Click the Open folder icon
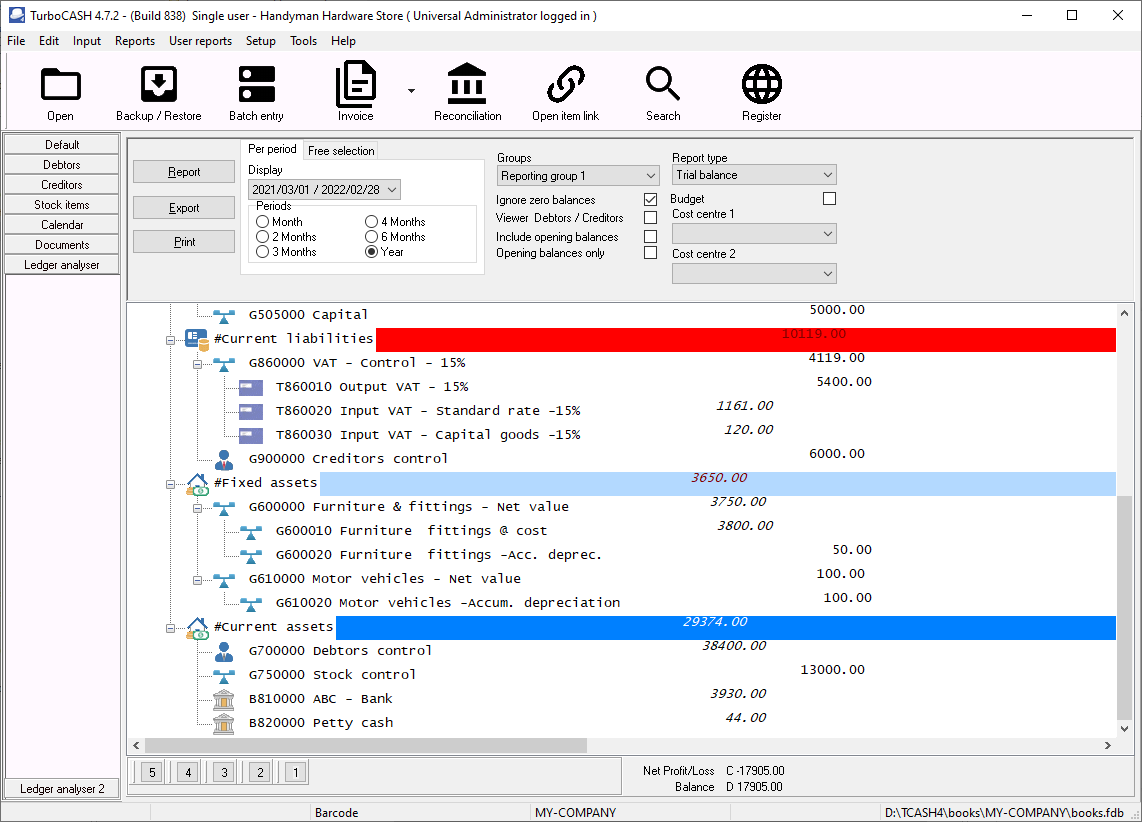This screenshot has height=822, width=1142. 60,85
